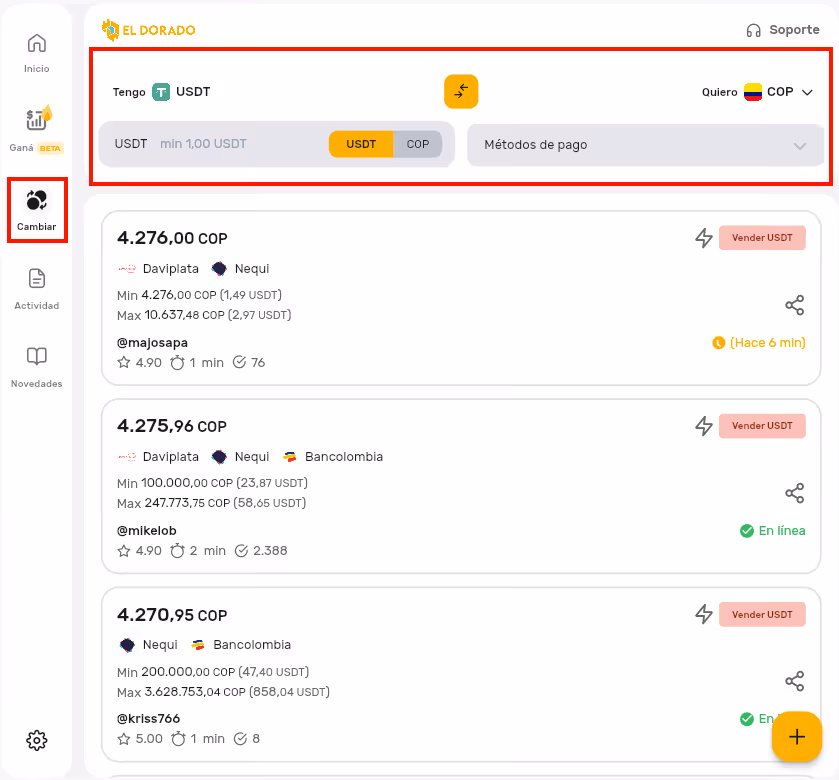Share the @kriss766 offer

795,681
